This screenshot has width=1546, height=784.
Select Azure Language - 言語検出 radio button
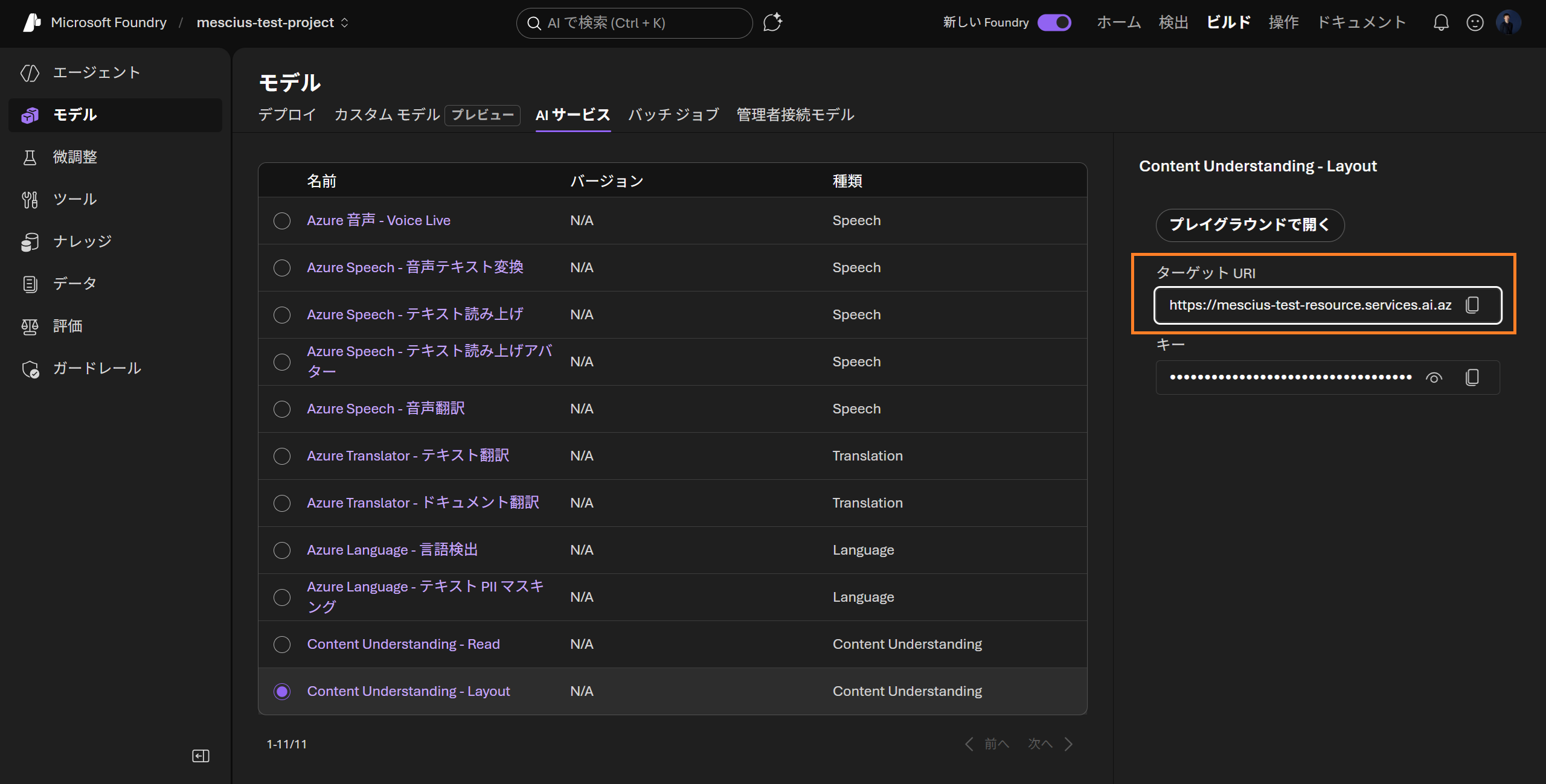[282, 550]
